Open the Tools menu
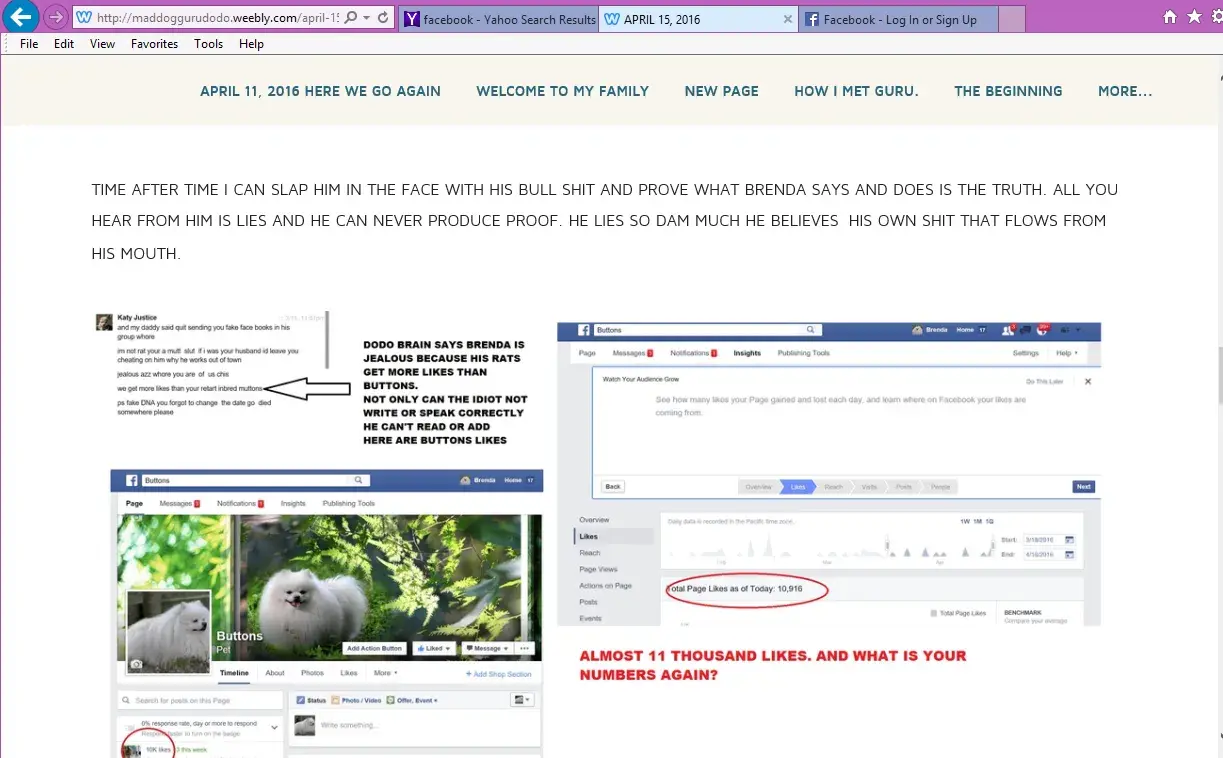Viewport: 1223px width, 758px height. click(208, 44)
